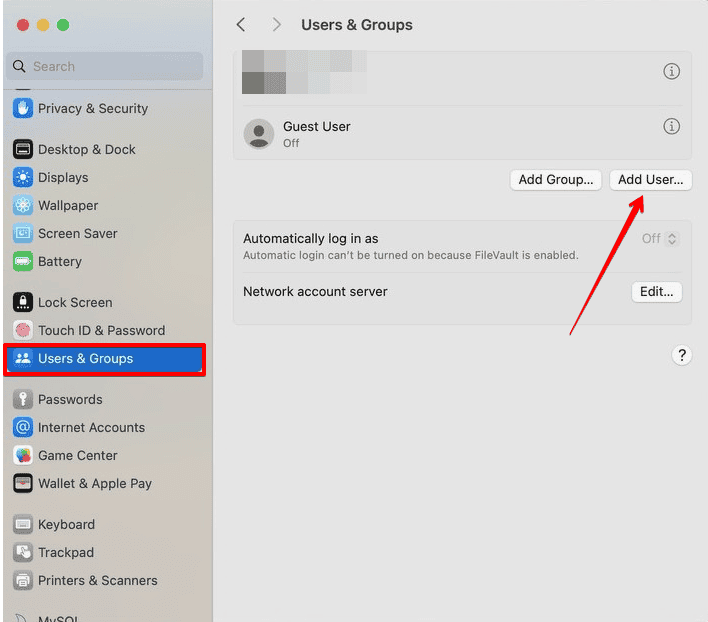
Task: Go back with the left chevron
Action: (x=242, y=25)
